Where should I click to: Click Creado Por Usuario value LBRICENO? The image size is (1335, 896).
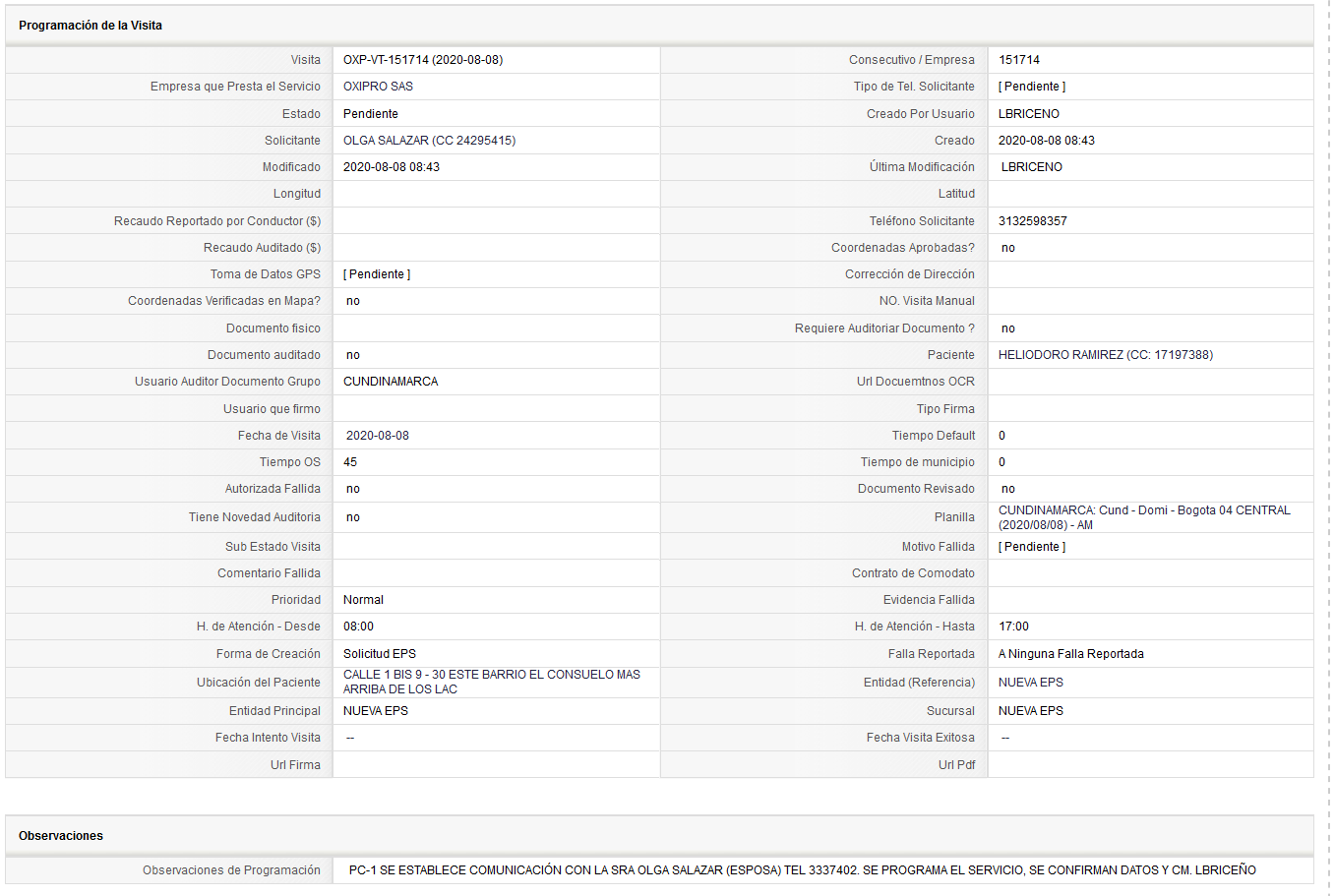[1029, 114]
